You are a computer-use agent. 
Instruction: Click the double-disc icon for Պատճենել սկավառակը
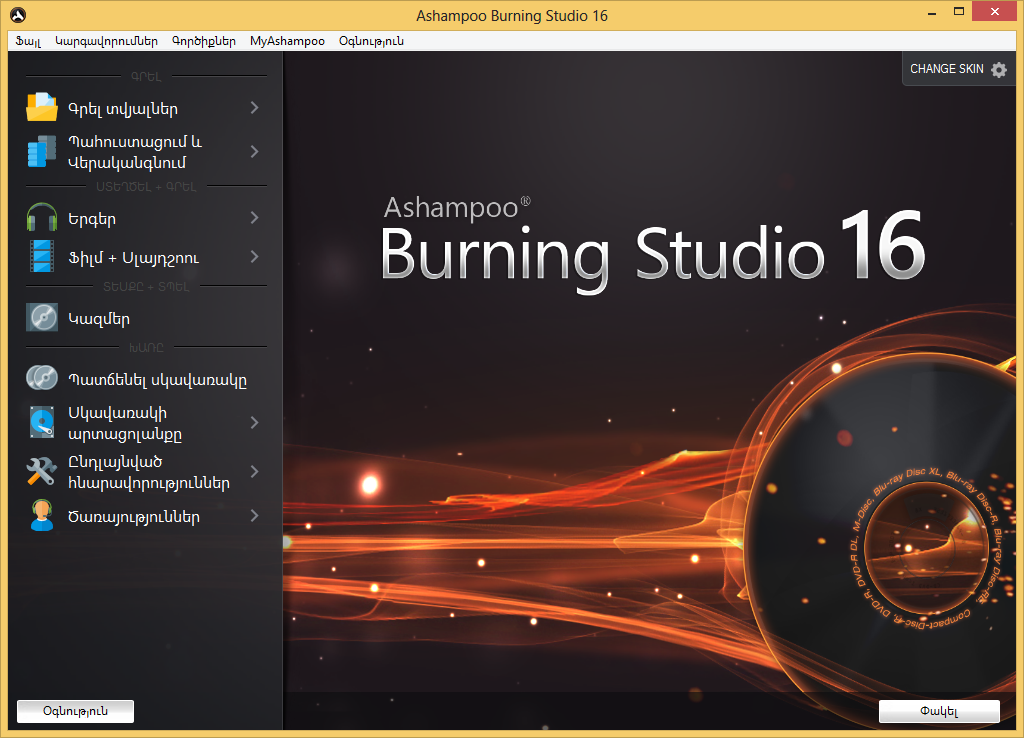tap(42, 377)
